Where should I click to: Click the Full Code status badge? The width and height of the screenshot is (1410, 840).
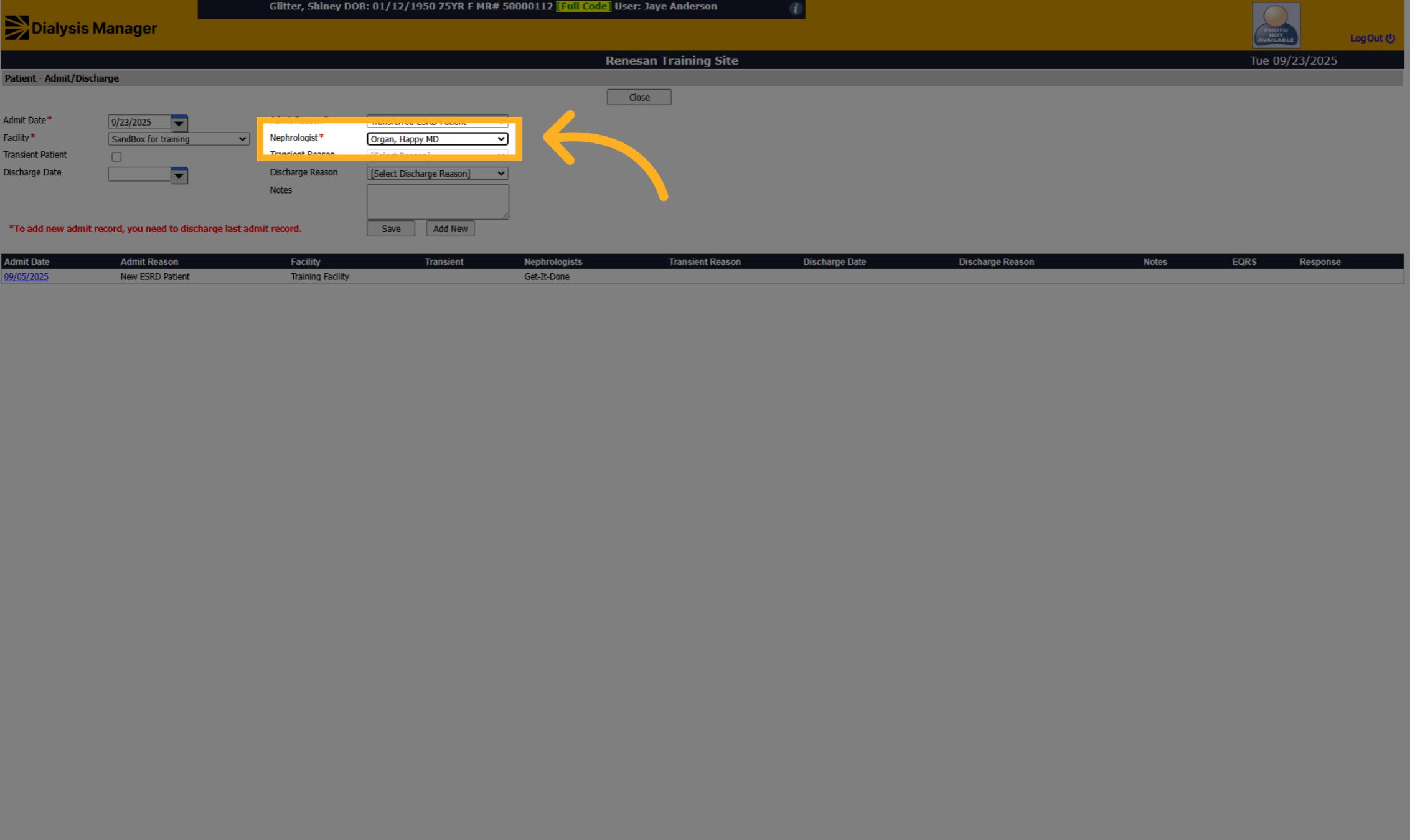(x=583, y=6)
